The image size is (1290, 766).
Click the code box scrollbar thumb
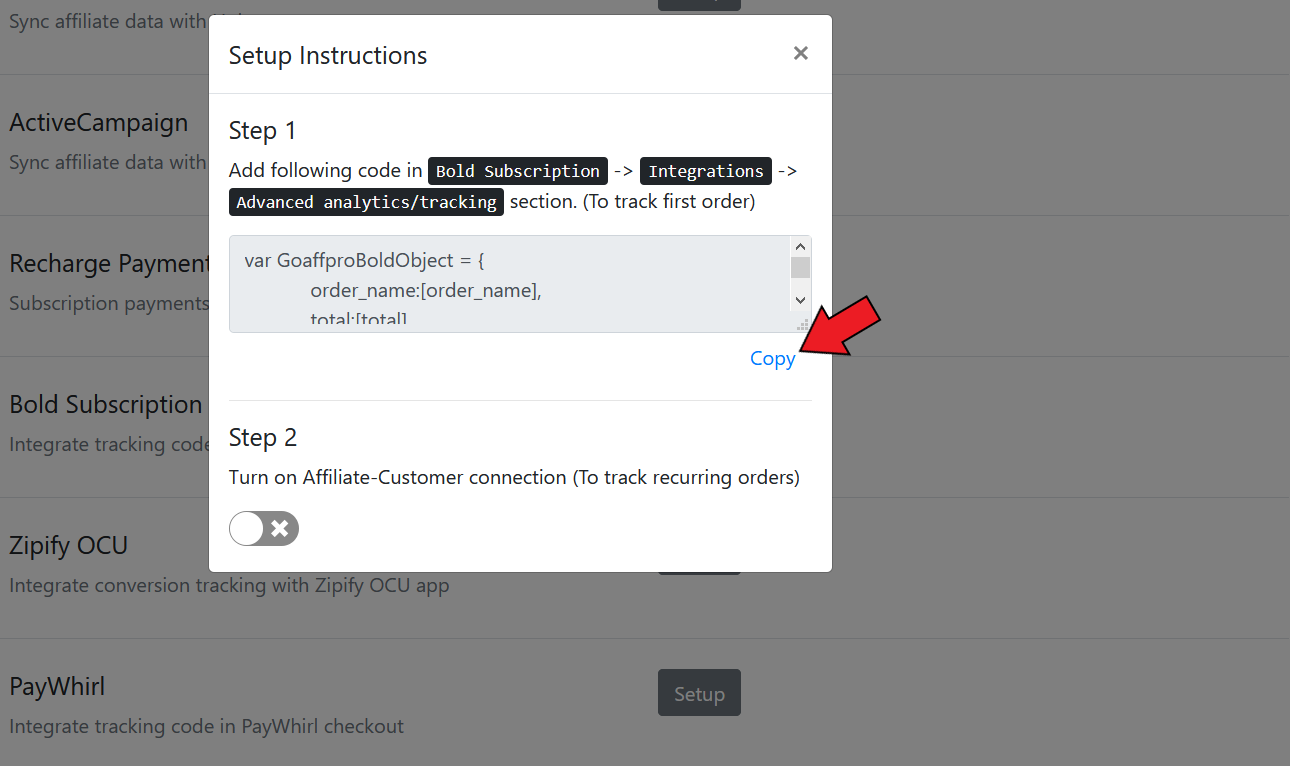point(800,267)
